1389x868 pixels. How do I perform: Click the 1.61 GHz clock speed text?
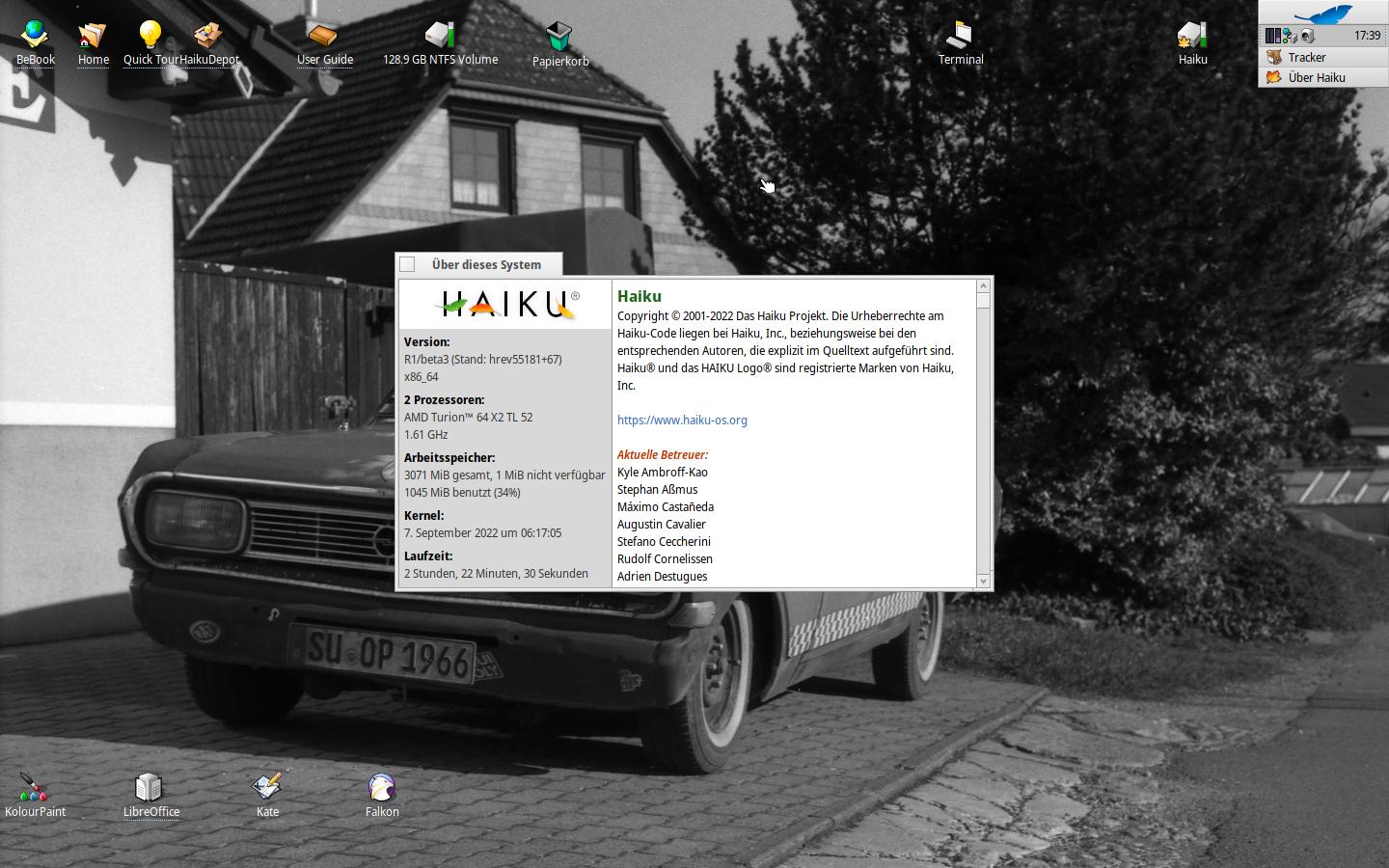(x=426, y=435)
